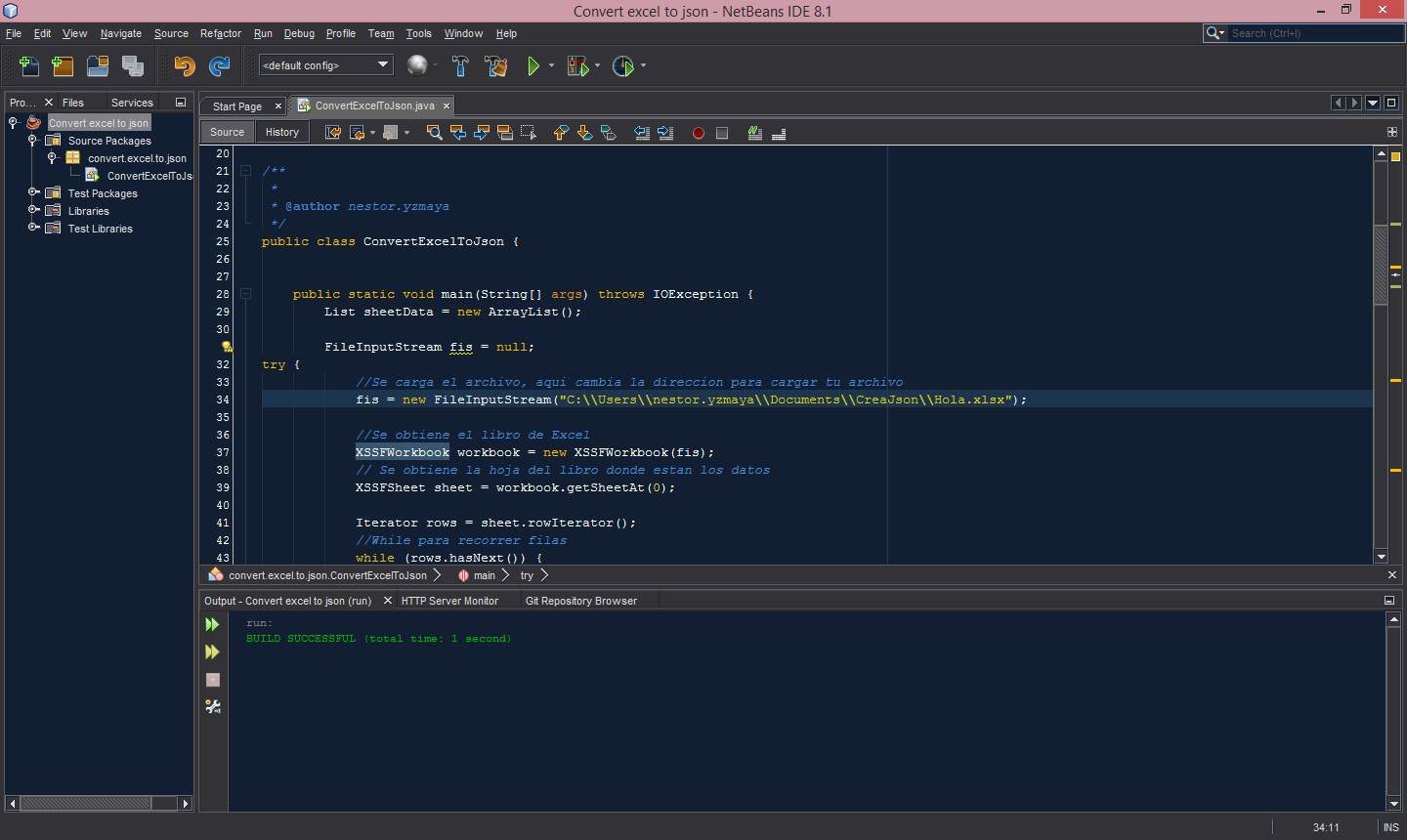The image size is (1407, 840).
Task: Collapse the main method fold at line 28
Action: (246, 294)
